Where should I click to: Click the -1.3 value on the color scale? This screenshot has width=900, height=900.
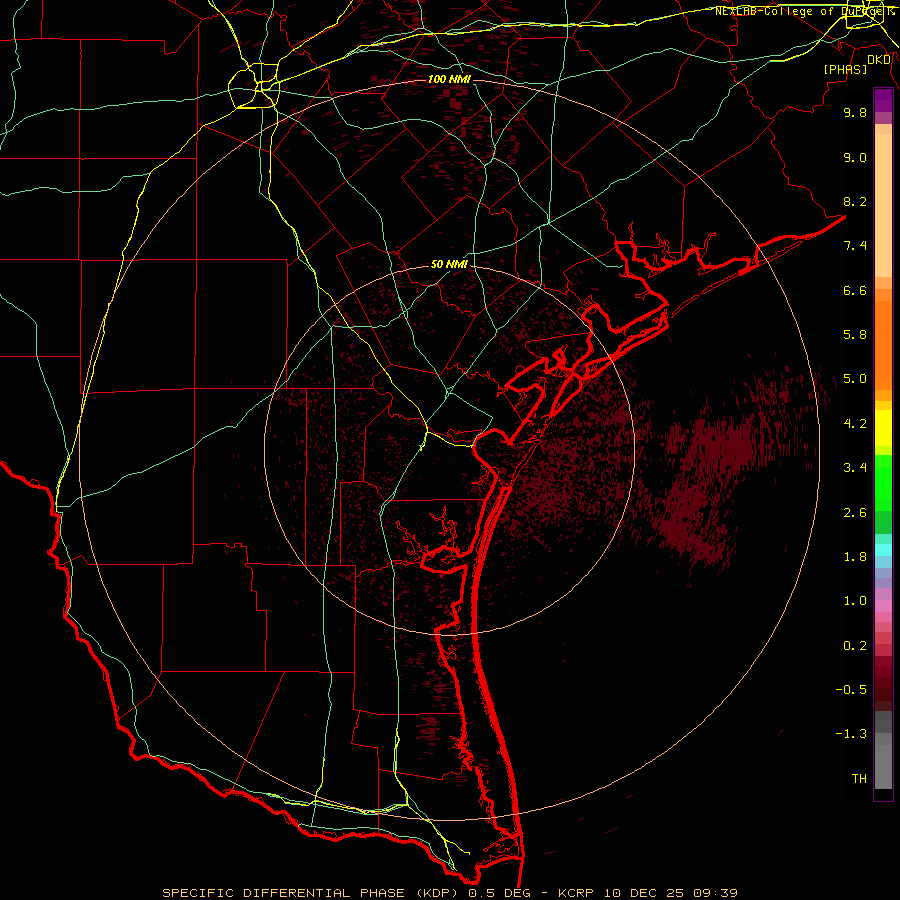pos(851,734)
